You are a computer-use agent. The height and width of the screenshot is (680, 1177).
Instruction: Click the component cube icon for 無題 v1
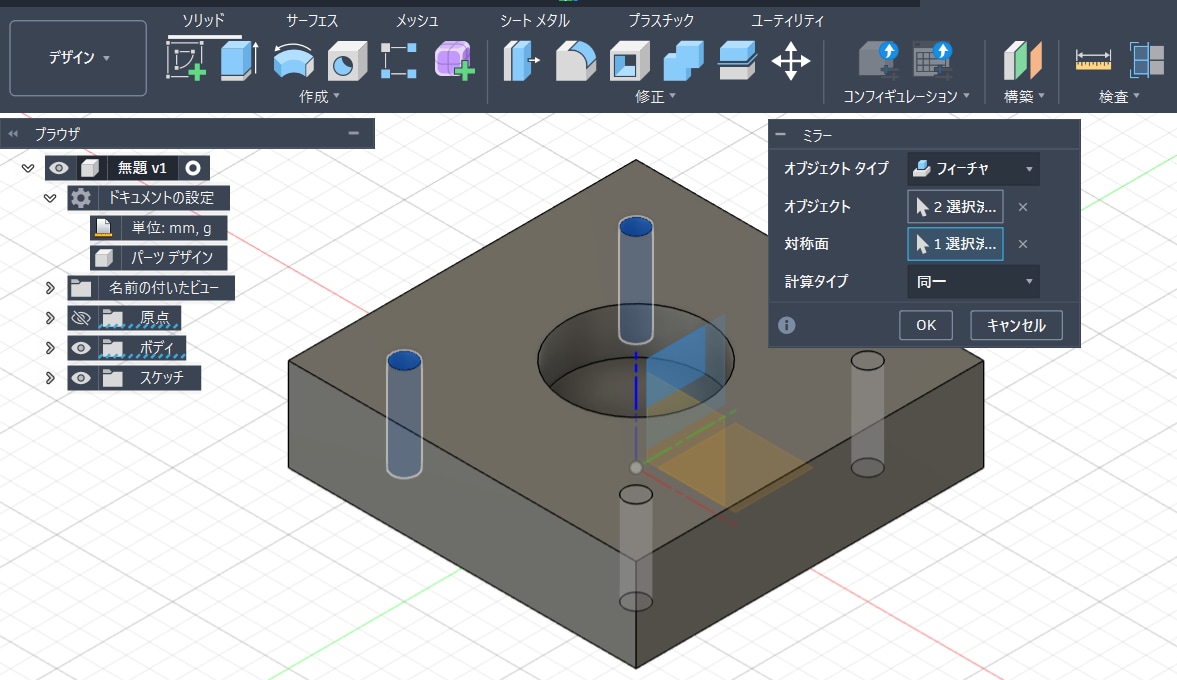[x=90, y=168]
